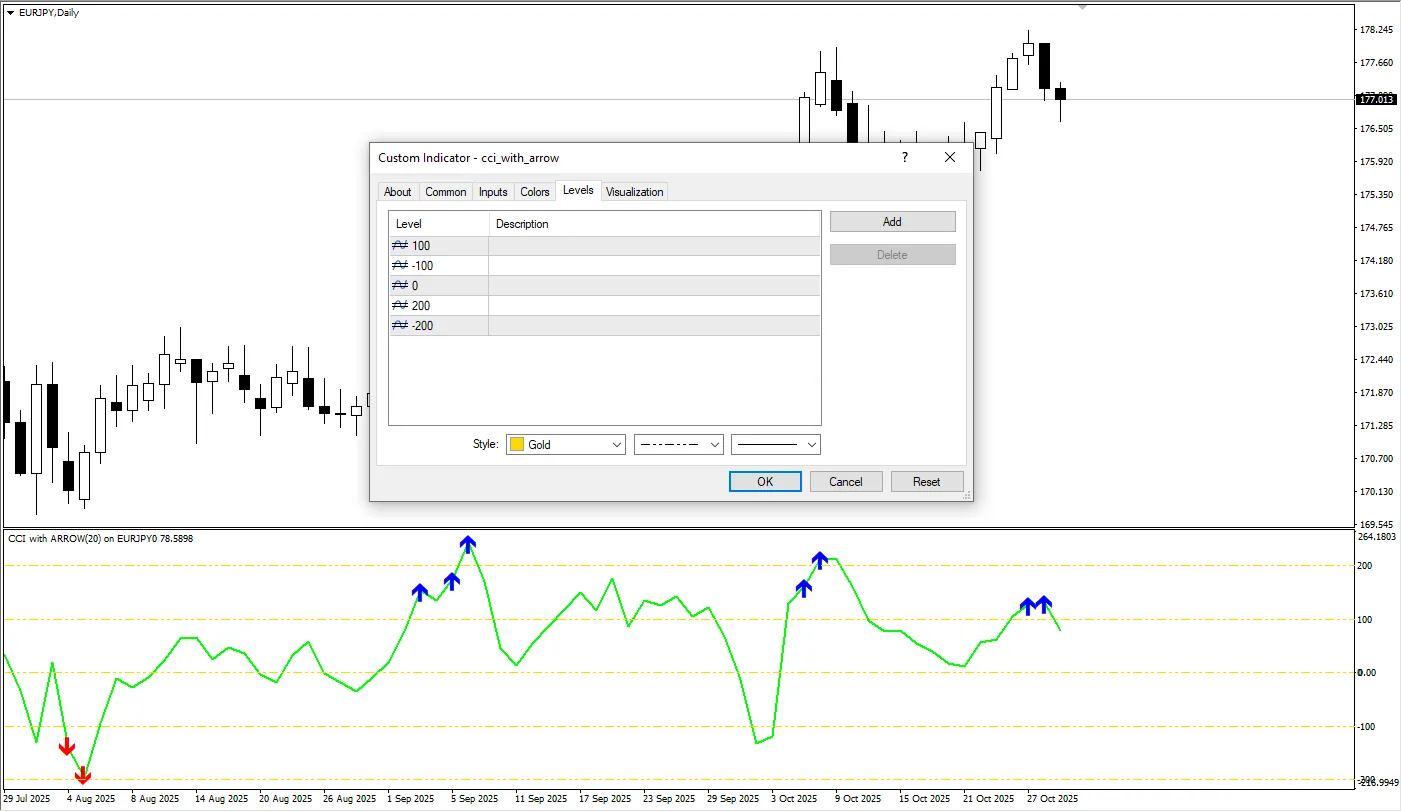Click the level icon beside the 100 entry
1401x812 pixels.
click(x=400, y=246)
